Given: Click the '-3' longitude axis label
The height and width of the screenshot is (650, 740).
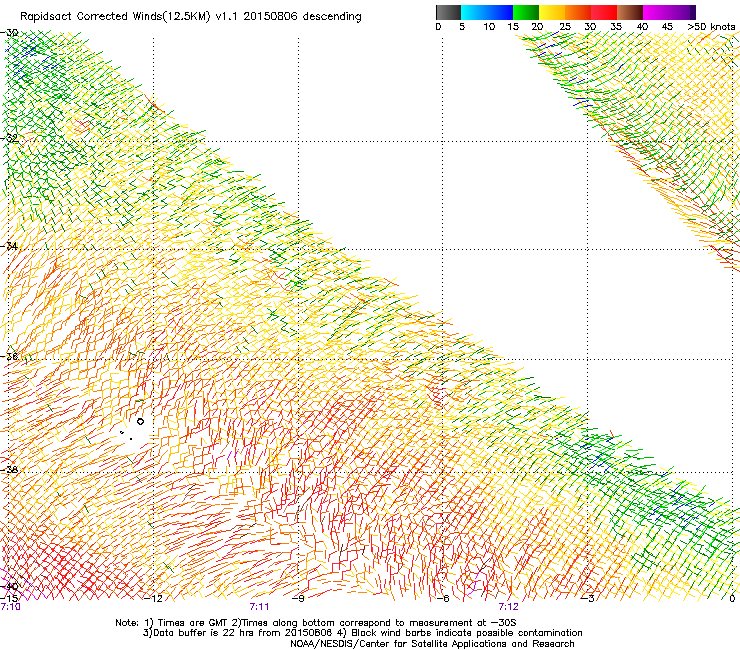Looking at the screenshot, I should click(587, 599).
